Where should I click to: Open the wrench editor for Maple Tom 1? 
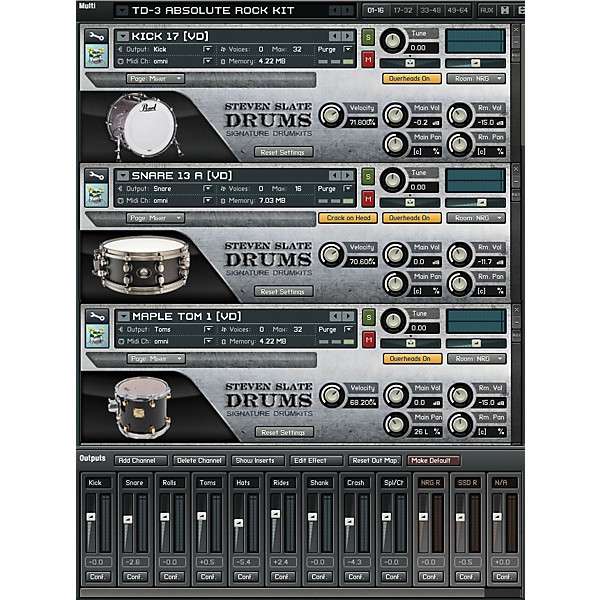(x=97, y=316)
